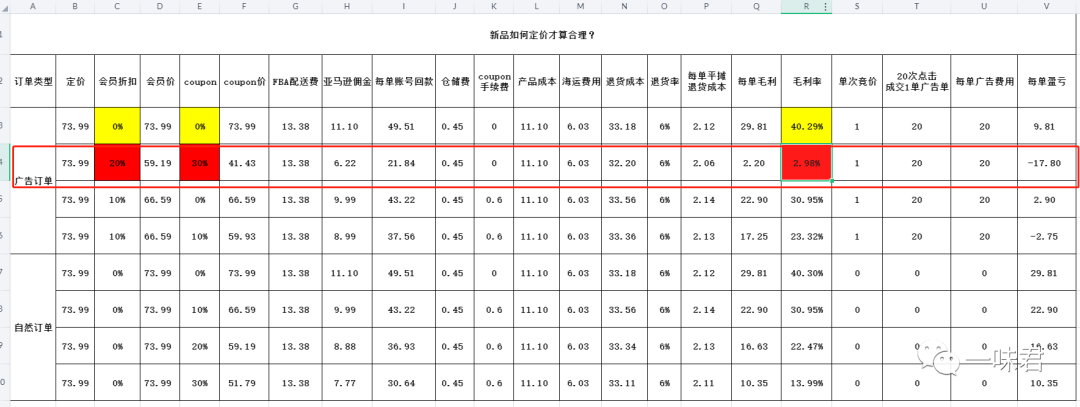Image resolution: width=1080 pixels, height=407 pixels.
Task: Click the 17.25 gross profit cell
Action: coord(757,236)
